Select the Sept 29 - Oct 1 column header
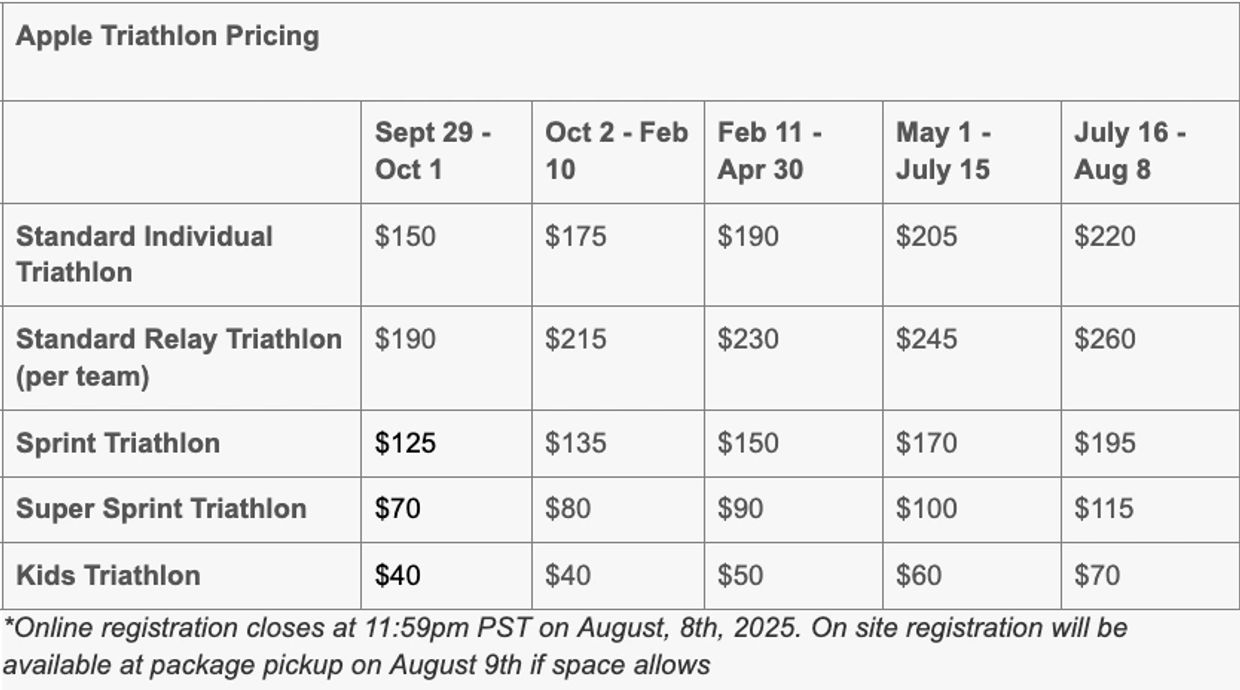1240x690 pixels. tap(432, 151)
